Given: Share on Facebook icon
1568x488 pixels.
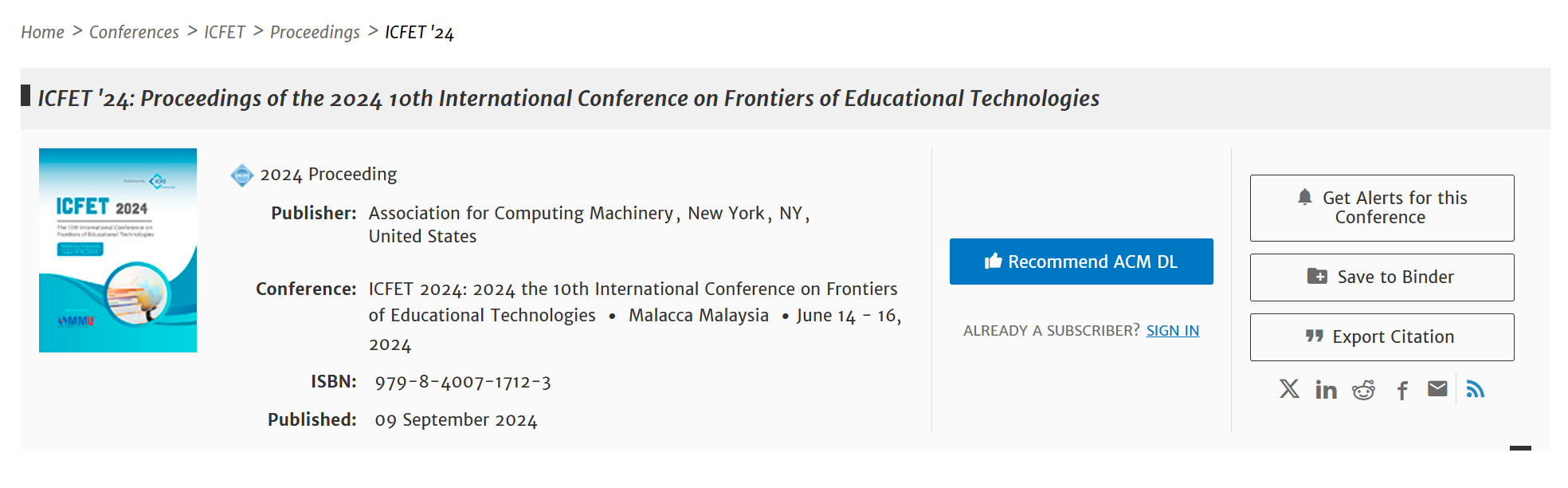Looking at the screenshot, I should [1402, 390].
